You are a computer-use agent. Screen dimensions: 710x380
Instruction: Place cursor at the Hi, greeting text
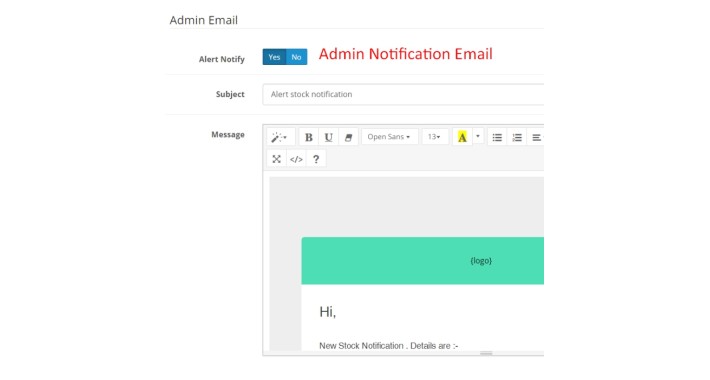[x=327, y=312]
